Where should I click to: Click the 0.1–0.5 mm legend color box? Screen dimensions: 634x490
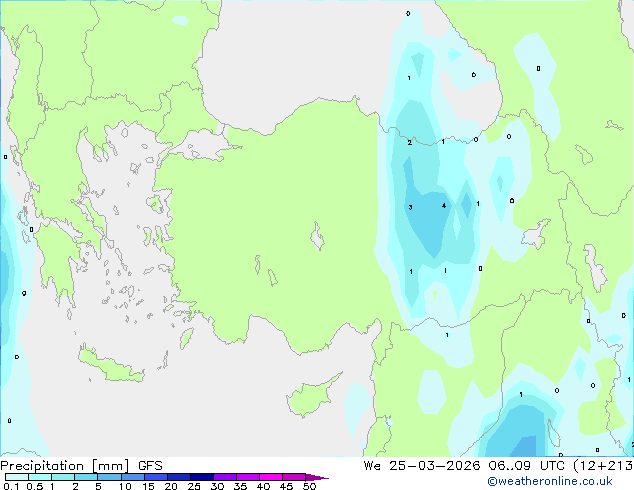17,477
